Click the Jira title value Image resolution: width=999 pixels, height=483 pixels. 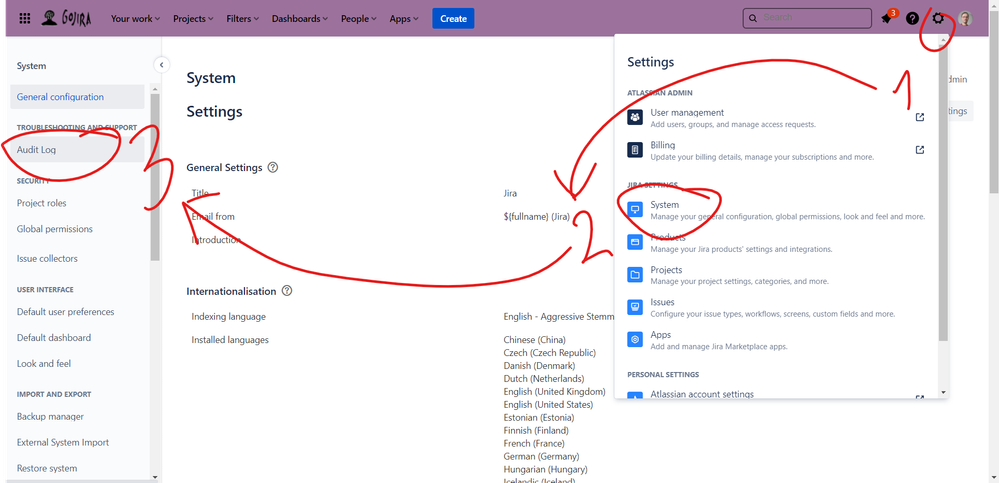[x=510, y=193]
